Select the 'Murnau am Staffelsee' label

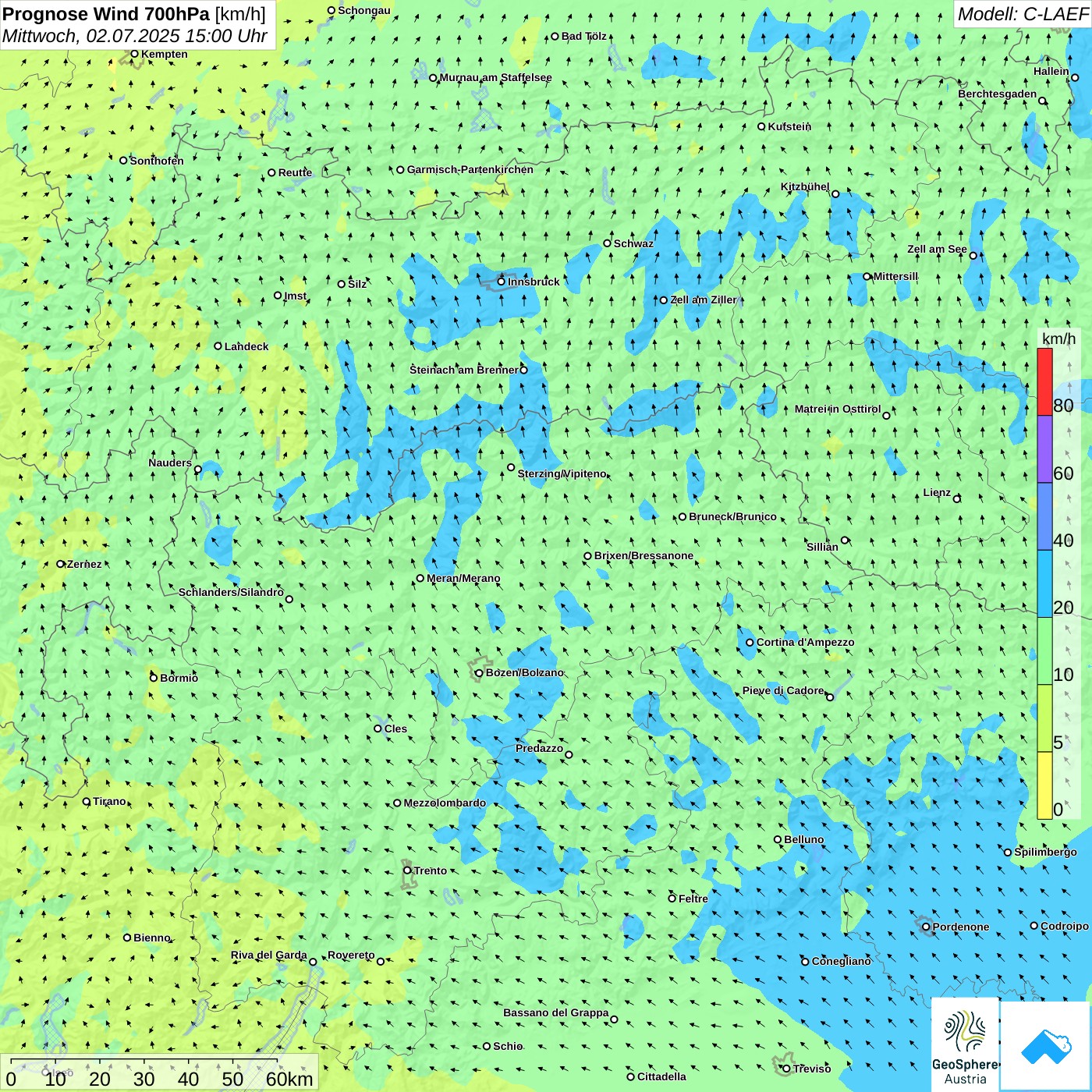tap(496, 77)
